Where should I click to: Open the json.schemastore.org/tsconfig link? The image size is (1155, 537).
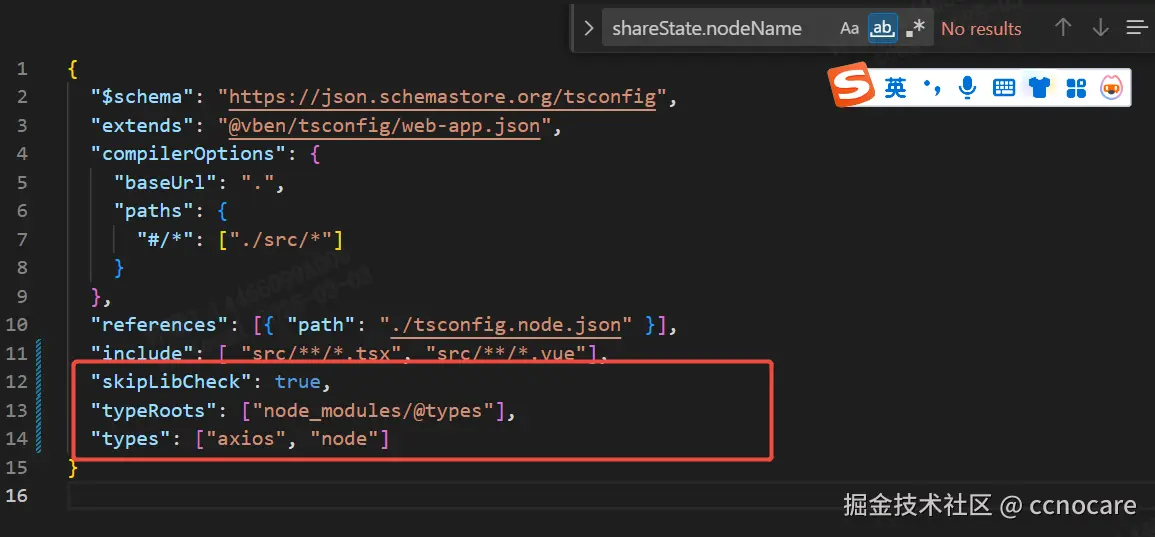click(442, 97)
